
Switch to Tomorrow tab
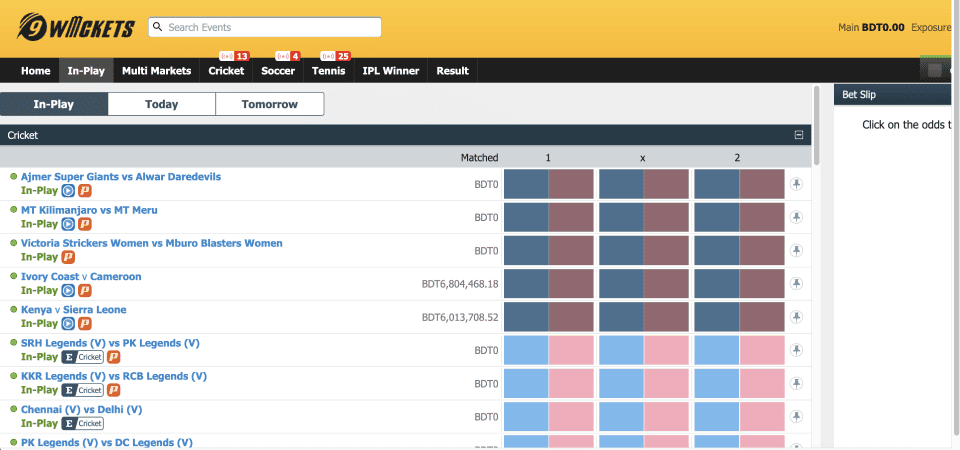coord(269,104)
